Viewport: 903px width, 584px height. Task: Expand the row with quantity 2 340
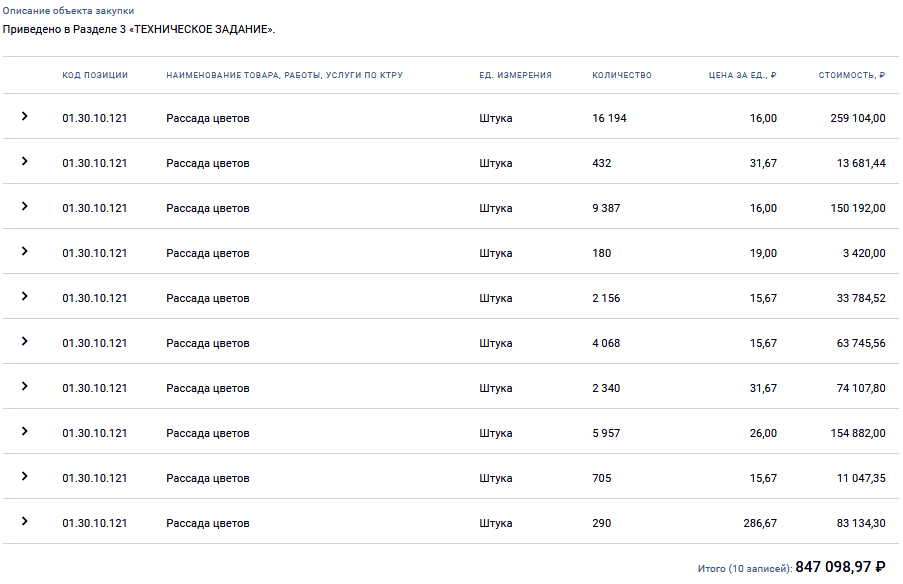pyautogui.click(x=24, y=387)
